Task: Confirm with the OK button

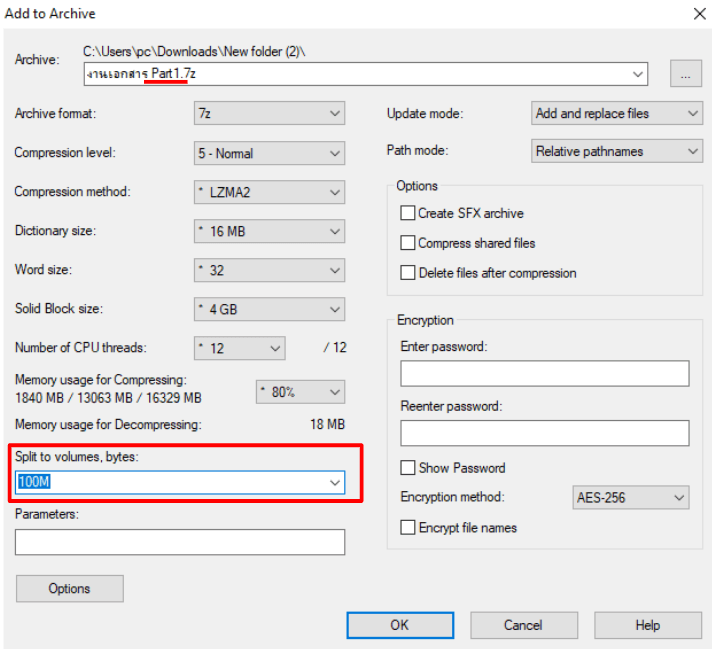Action: 400,625
